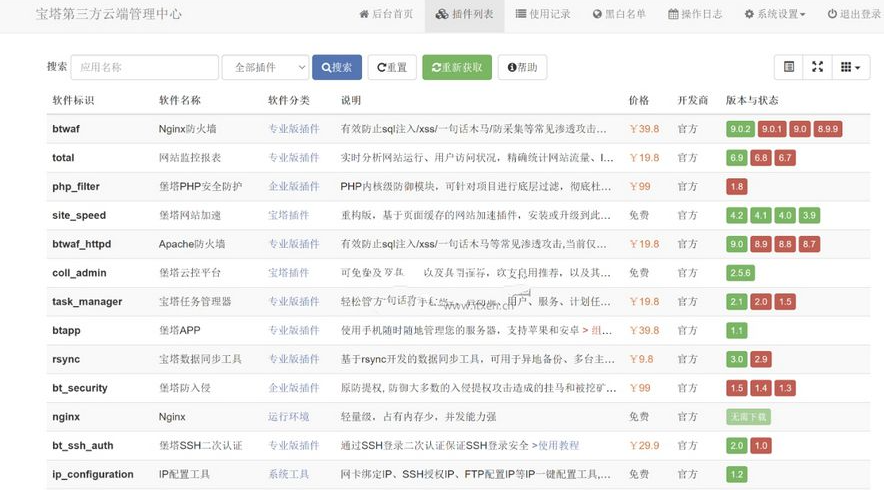Image resolution: width=884 pixels, height=490 pixels.
Task: Click the 宝塔第三方云端管理中心 brand title
Action: (x=108, y=14)
